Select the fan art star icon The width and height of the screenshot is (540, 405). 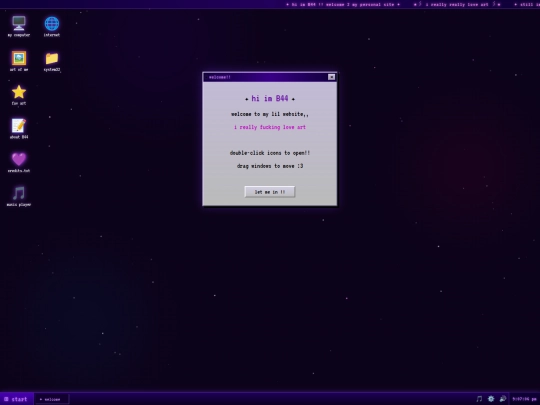point(19,95)
